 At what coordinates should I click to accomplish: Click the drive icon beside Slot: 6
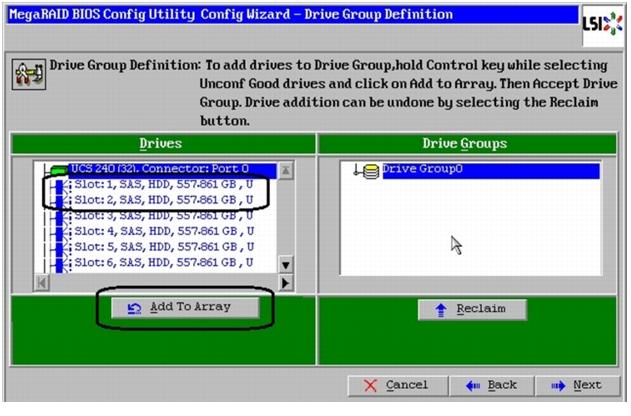(60, 264)
